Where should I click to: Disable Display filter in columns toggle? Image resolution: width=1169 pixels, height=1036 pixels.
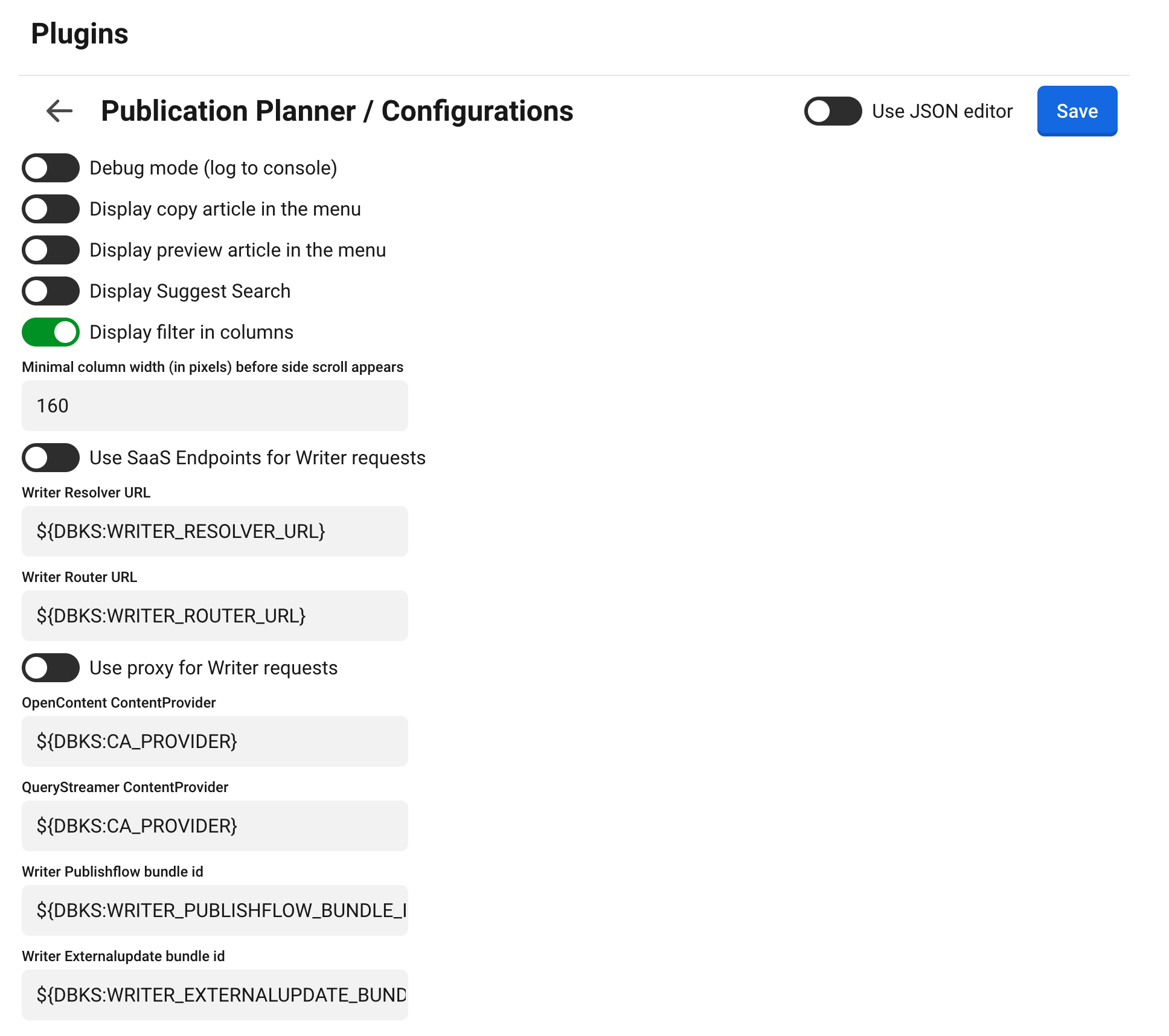51,332
